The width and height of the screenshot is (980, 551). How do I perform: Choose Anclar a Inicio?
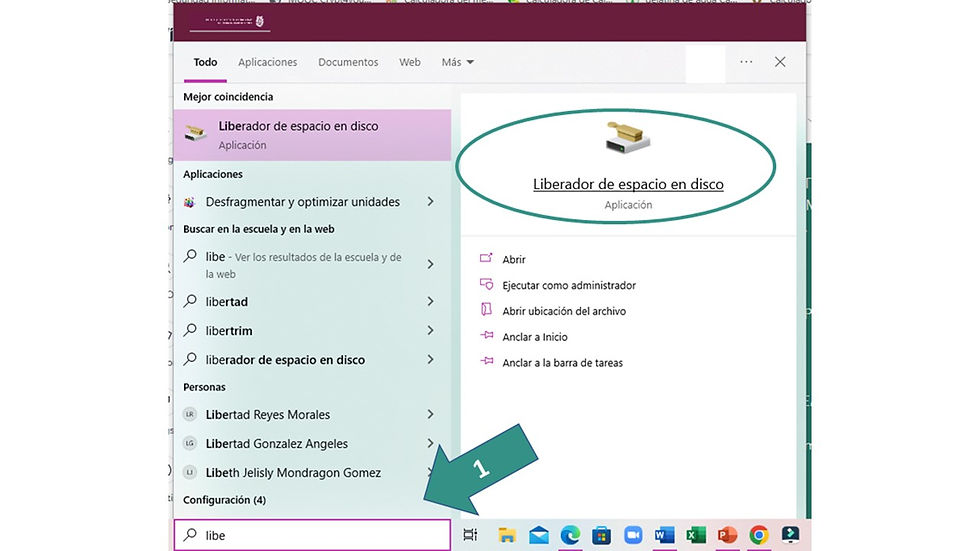click(x=535, y=337)
